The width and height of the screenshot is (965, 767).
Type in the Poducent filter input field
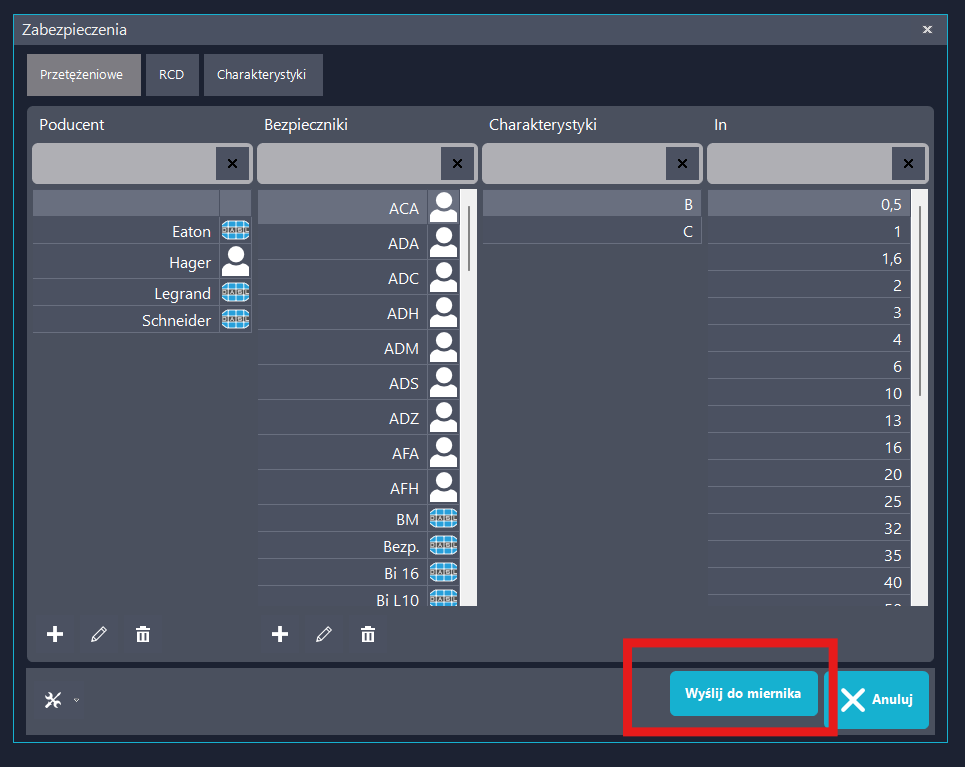pos(123,163)
